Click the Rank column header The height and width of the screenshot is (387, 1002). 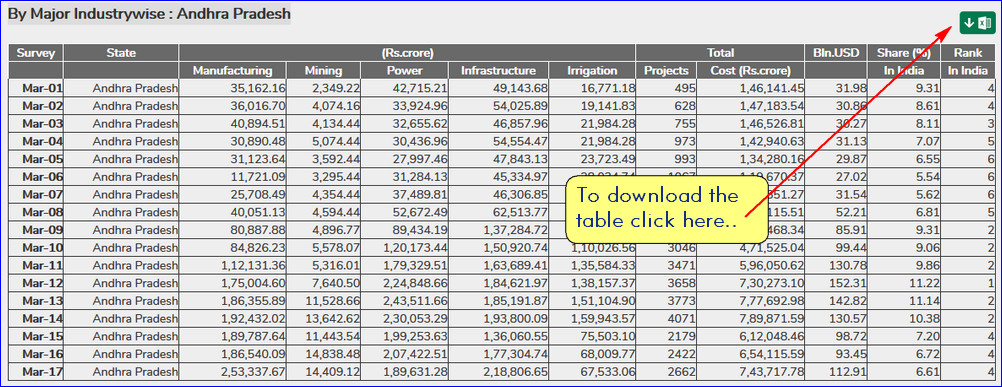[967, 53]
